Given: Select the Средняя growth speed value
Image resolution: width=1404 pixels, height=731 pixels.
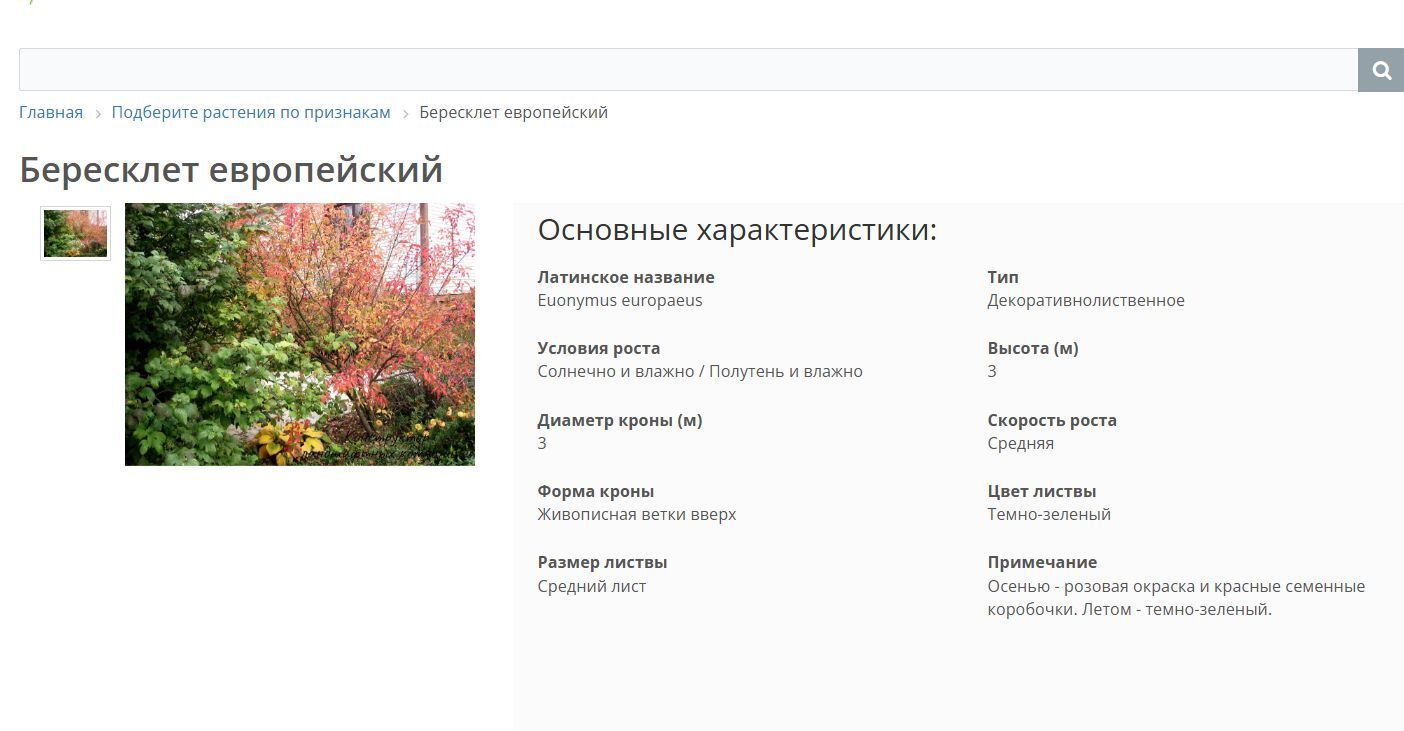Looking at the screenshot, I should pos(1021,443).
